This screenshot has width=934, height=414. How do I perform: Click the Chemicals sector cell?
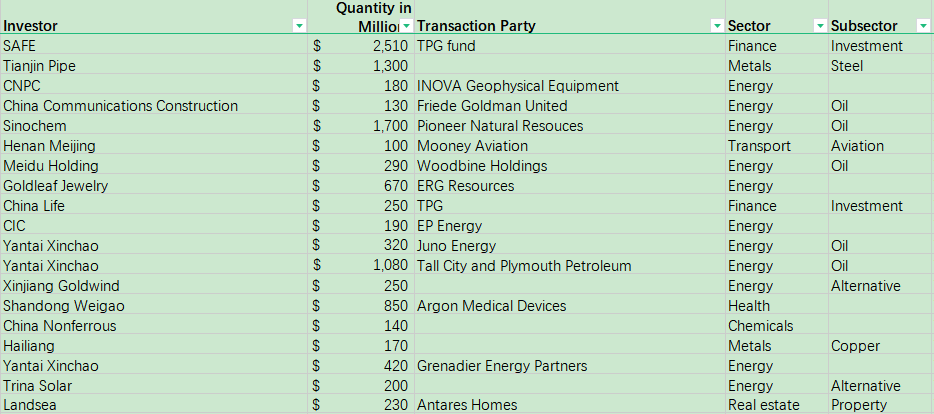[x=760, y=326]
